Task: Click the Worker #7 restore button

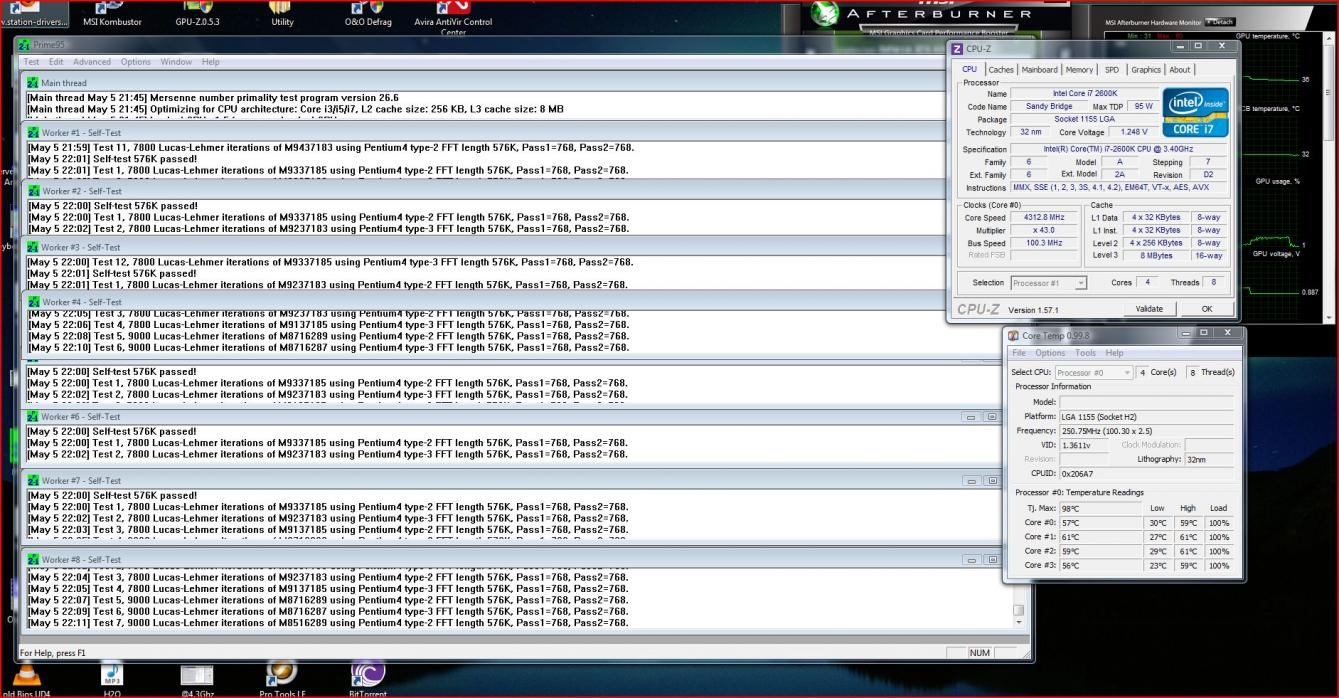Action: [x=991, y=480]
